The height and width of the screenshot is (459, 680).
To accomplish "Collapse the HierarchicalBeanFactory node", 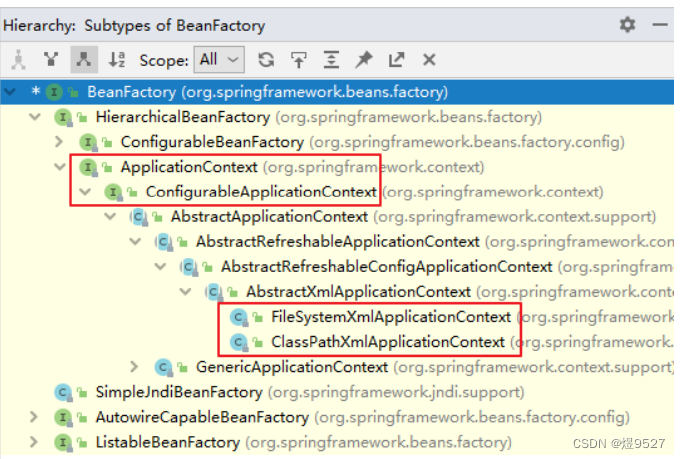I will pyautogui.click(x=35, y=117).
